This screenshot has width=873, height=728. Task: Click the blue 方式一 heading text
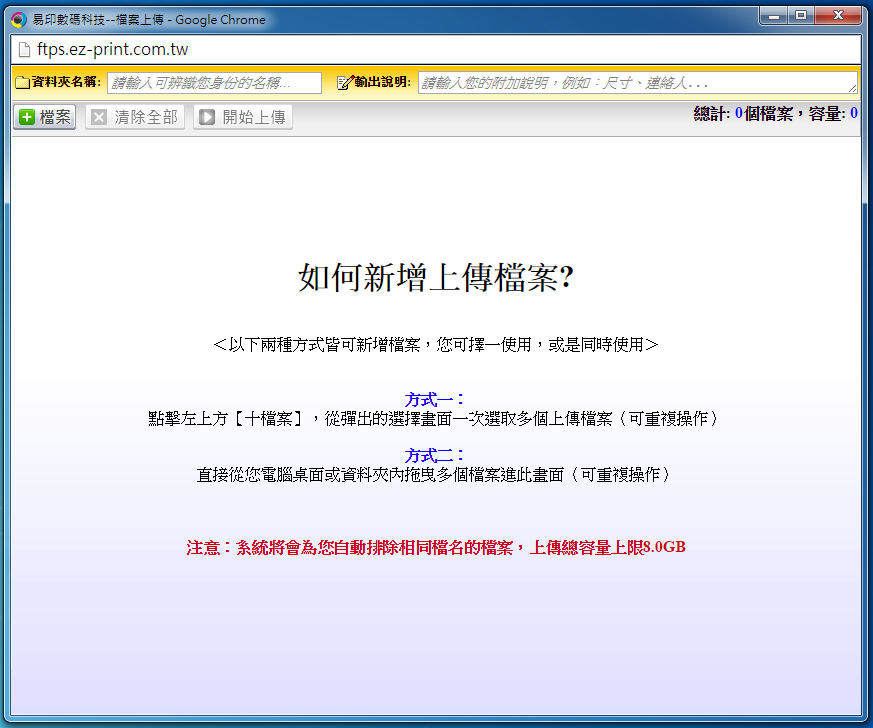(x=435, y=399)
